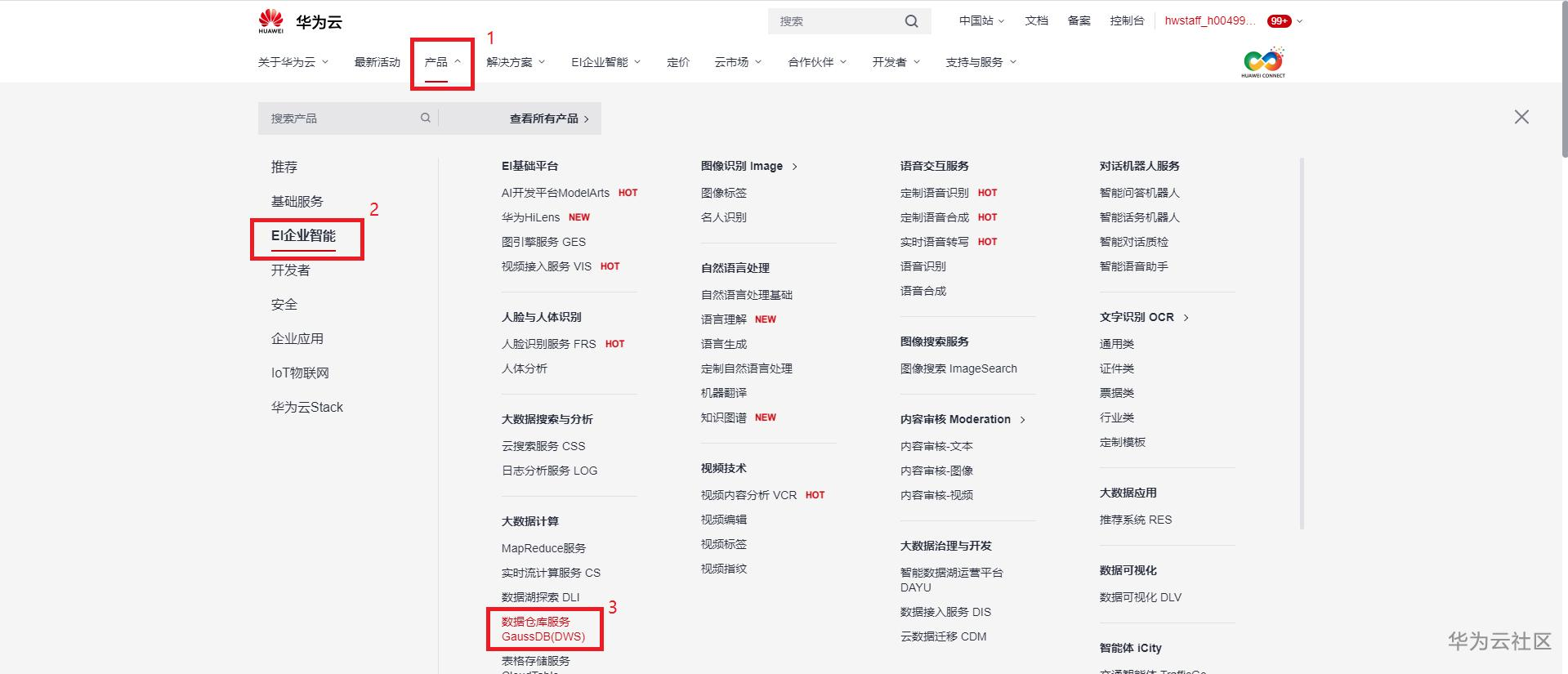Open 视频接入服务 VIS link
The image size is (1568, 674).
point(547,266)
